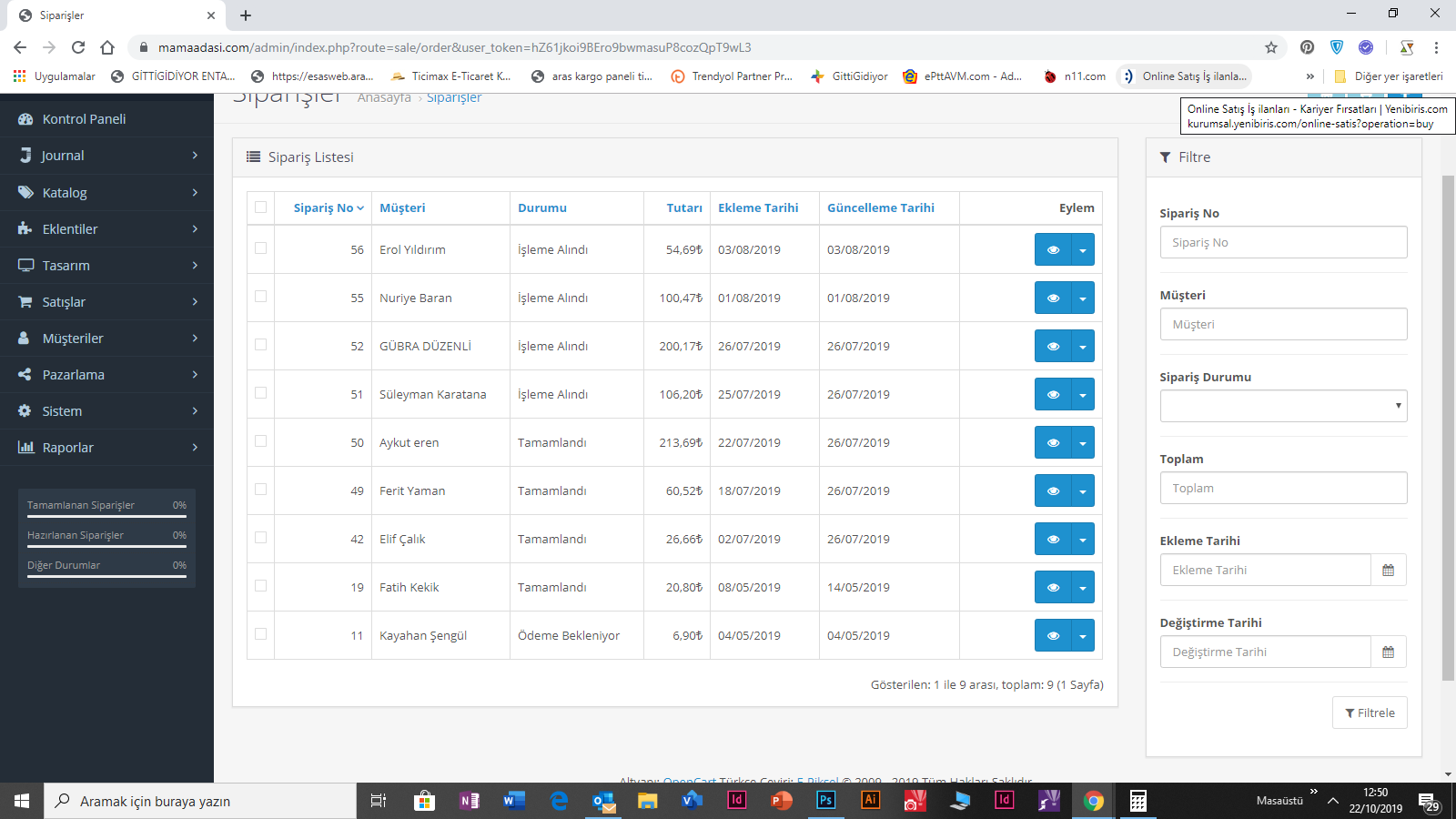Check the box for order 49 Ferit Yaman
Image resolution: width=1456 pixels, height=819 pixels.
click(261, 490)
